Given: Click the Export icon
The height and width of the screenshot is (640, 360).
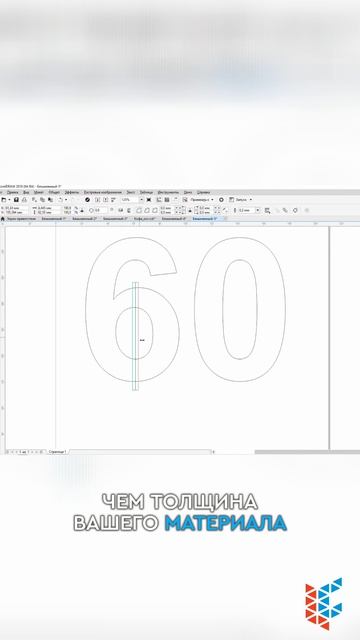Looking at the screenshot, I should [x=105, y=200].
